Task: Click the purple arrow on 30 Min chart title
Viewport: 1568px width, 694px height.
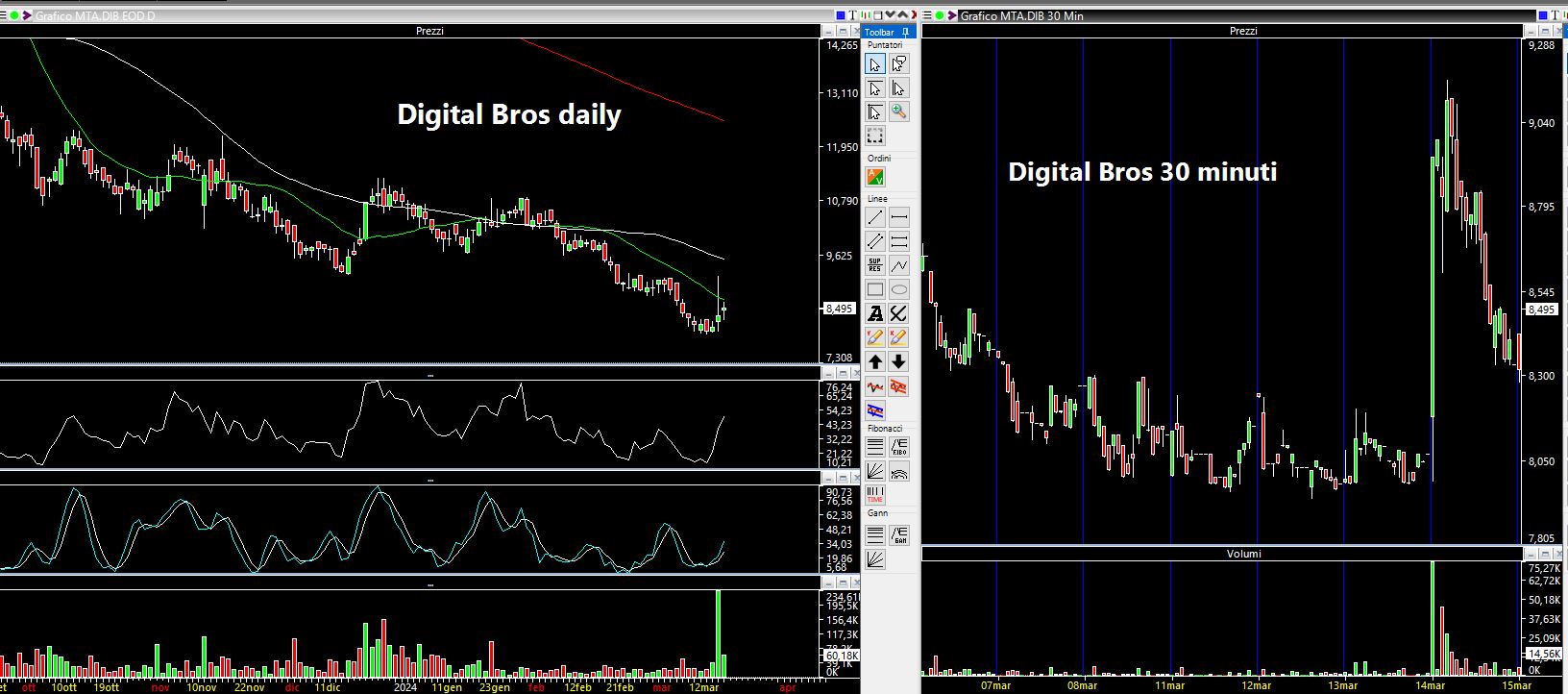Action: click(952, 15)
